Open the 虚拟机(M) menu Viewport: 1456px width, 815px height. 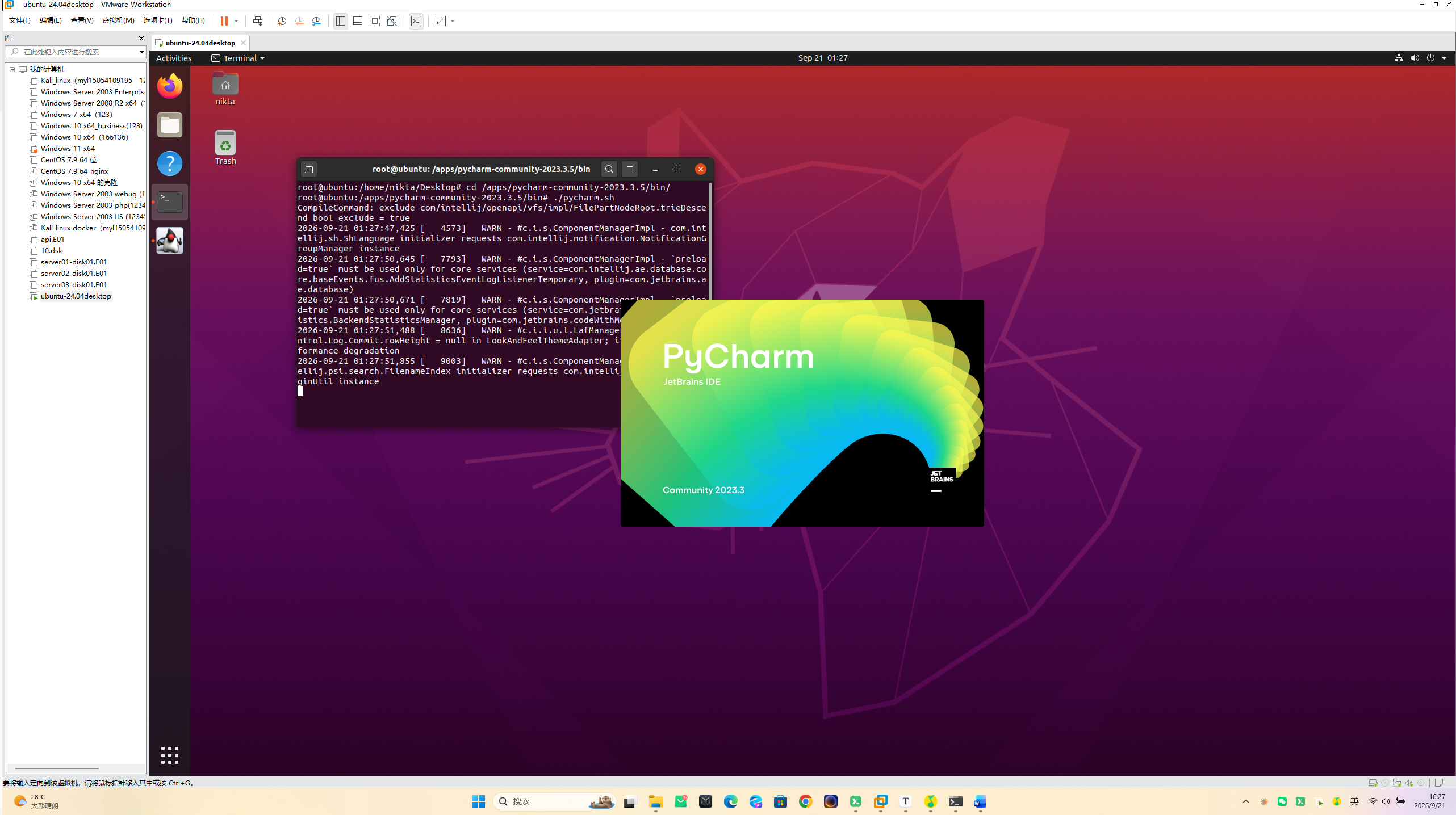coord(118,20)
